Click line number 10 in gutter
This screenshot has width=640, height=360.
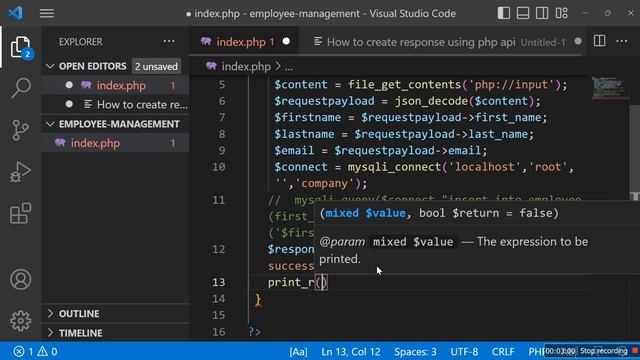(218, 167)
